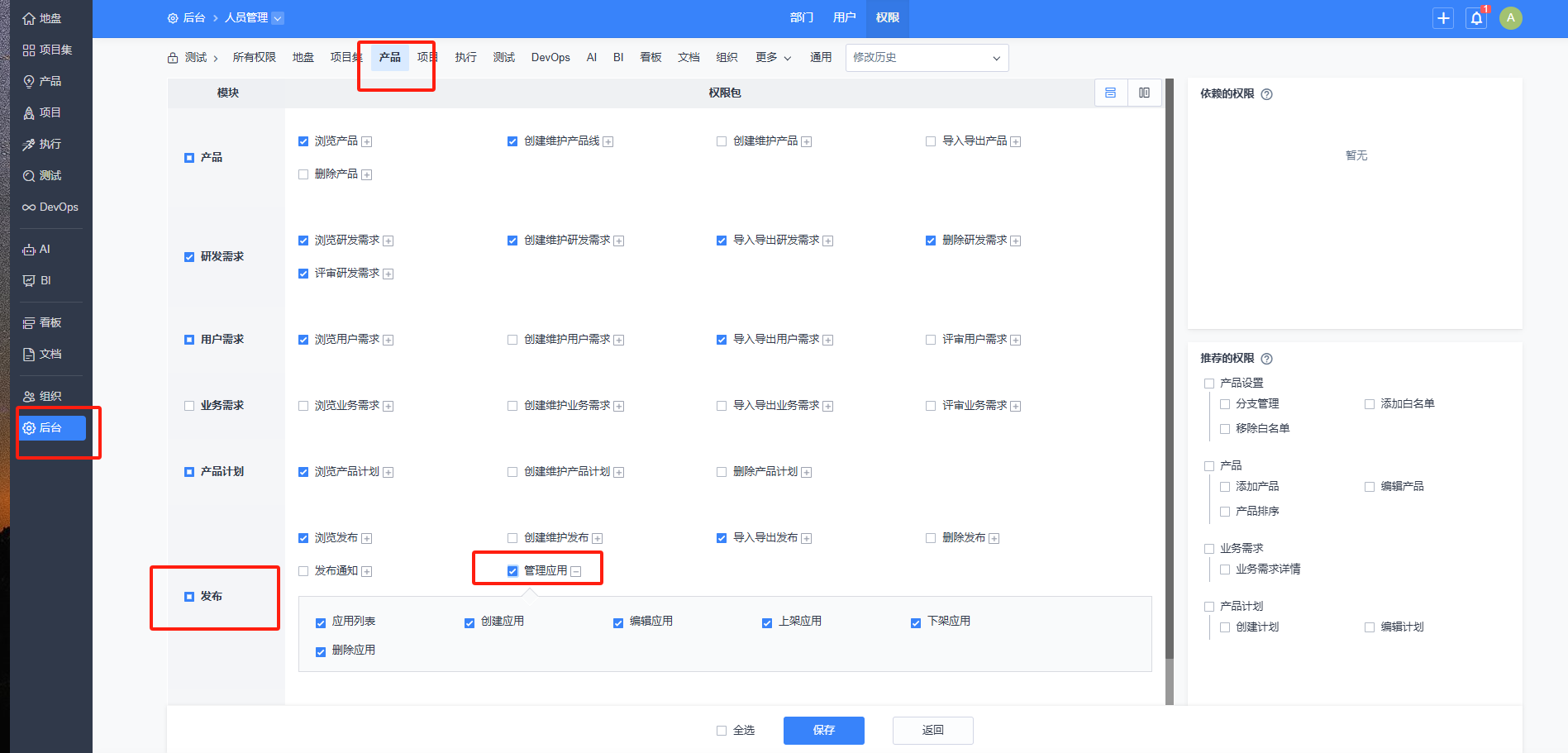This screenshot has width=1568, height=753.
Task: Switch to 用户 tab
Action: coord(845,17)
